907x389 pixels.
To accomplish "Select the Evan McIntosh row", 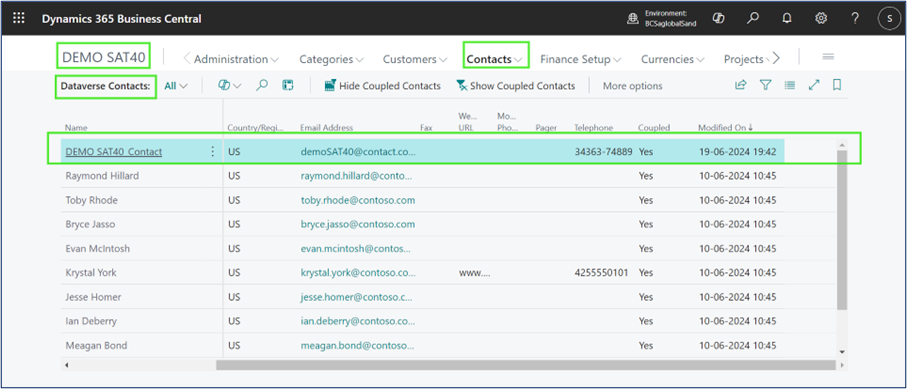I will 422,249.
